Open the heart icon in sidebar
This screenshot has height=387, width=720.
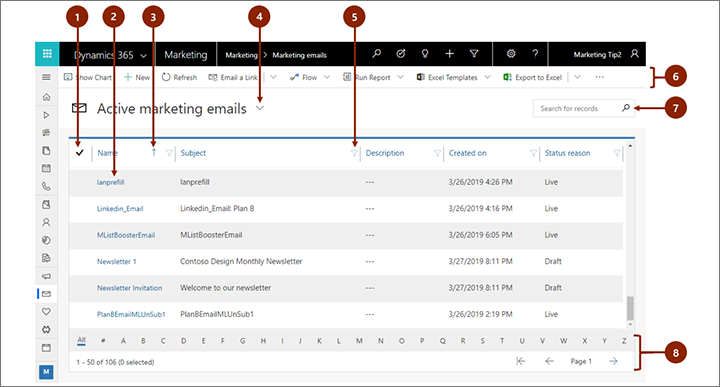click(x=46, y=312)
